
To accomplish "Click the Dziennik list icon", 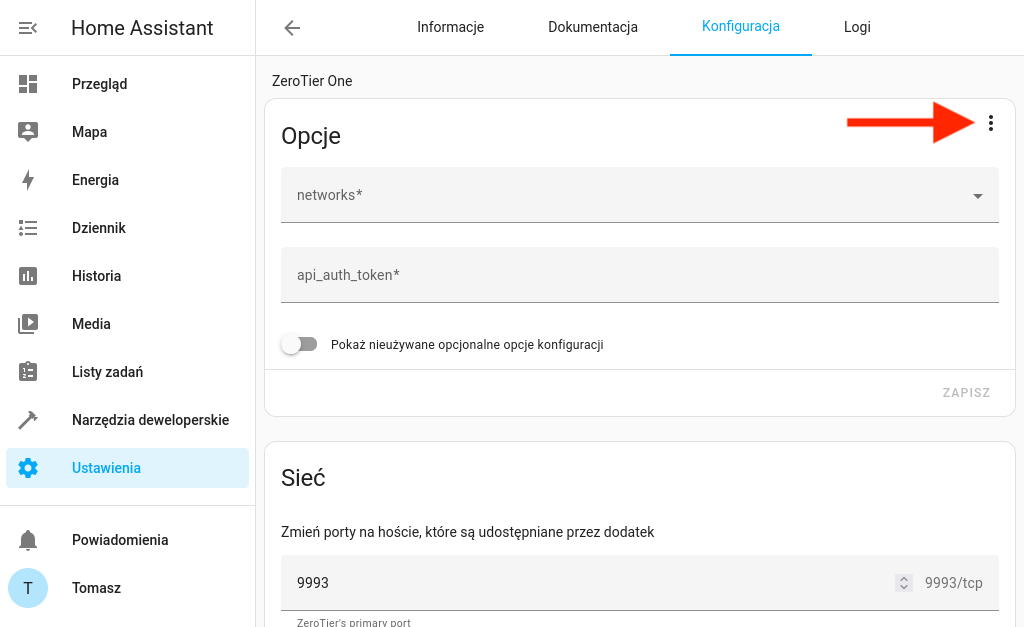I will click(28, 228).
